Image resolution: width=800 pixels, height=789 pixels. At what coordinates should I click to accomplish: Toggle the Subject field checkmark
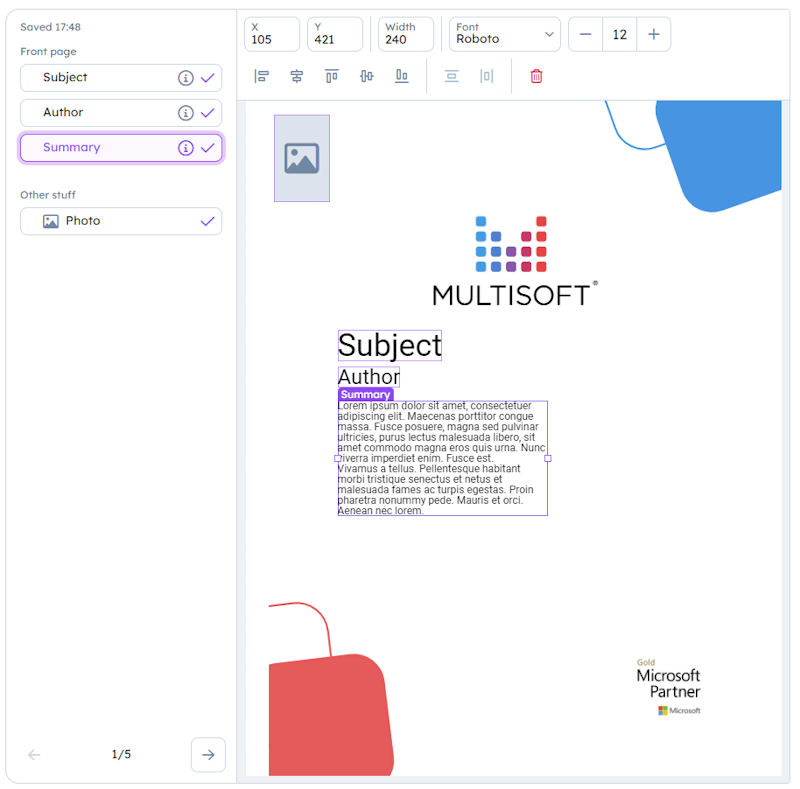pyautogui.click(x=208, y=78)
